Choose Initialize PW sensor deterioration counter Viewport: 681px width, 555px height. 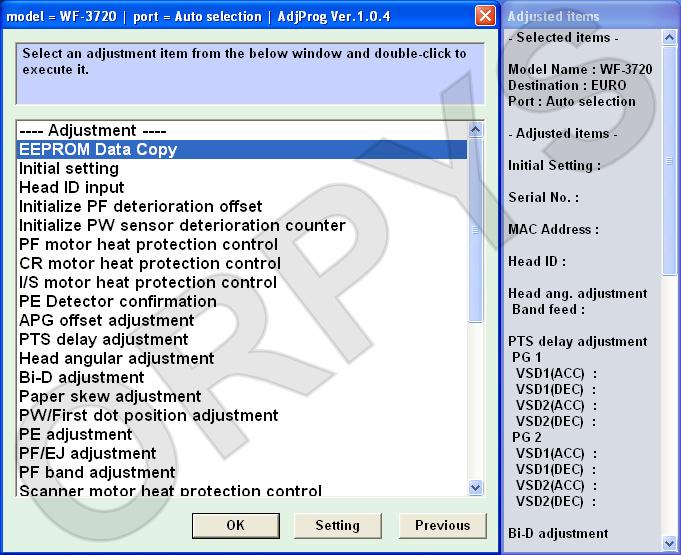[x=242, y=225]
